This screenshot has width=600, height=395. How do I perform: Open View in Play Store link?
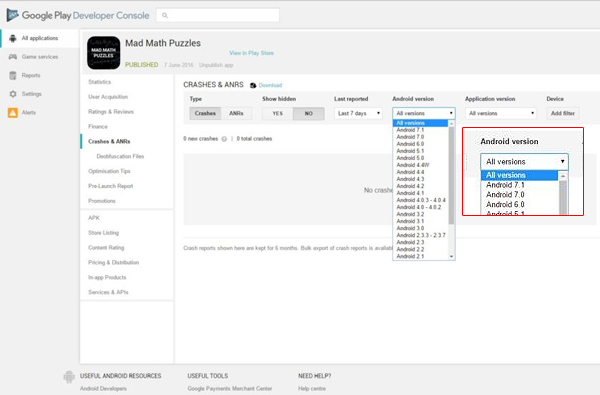(251, 53)
